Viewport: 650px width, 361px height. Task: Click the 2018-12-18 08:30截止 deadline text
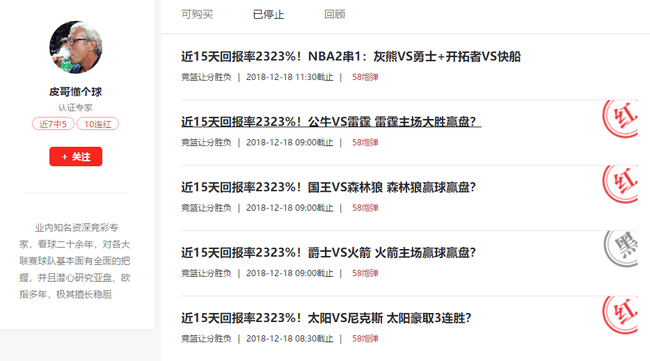click(x=290, y=339)
